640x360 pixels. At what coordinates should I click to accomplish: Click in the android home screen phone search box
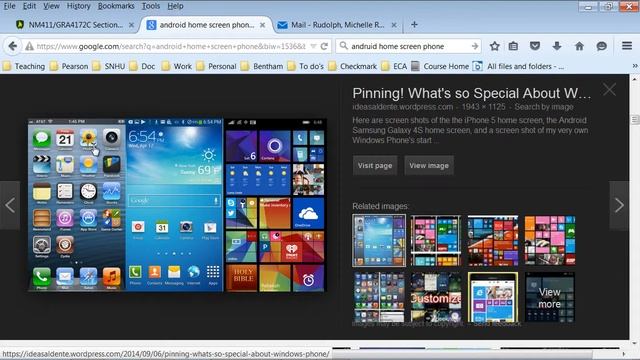409,47
